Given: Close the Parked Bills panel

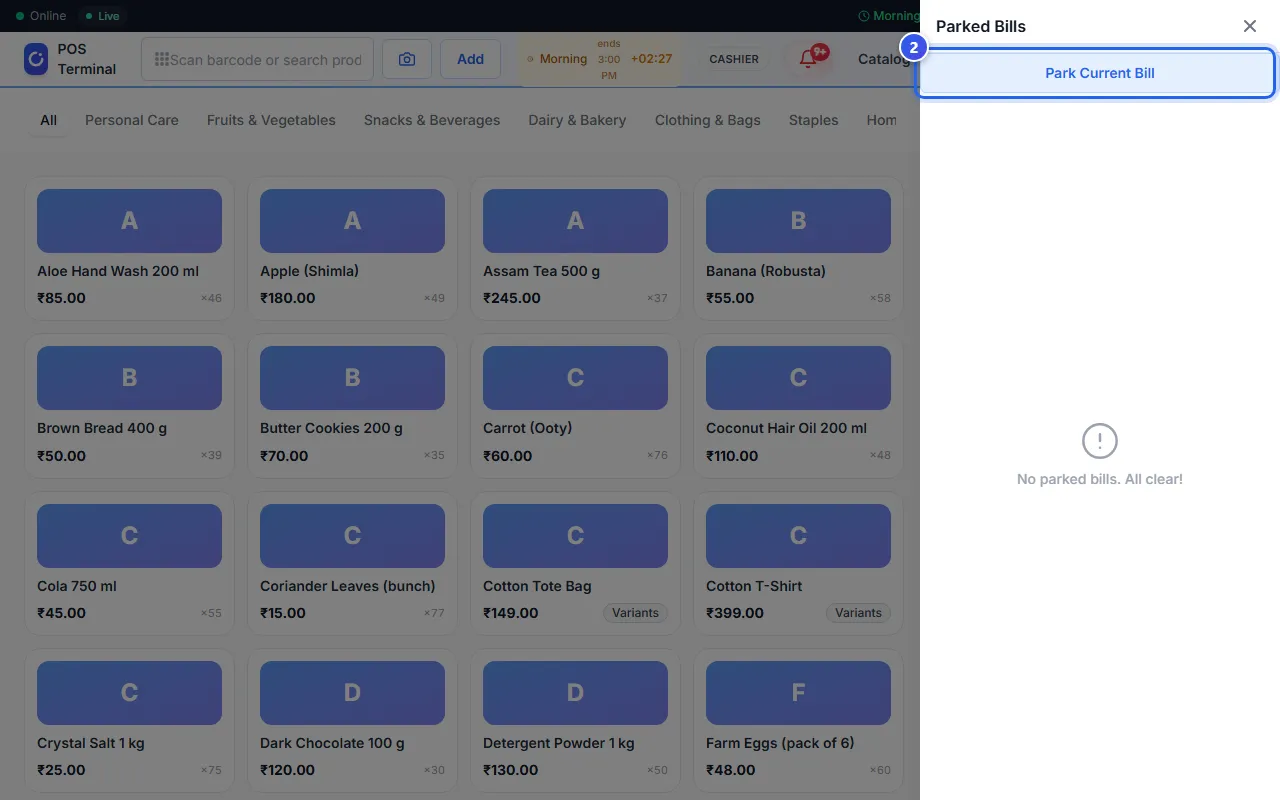Looking at the screenshot, I should pos(1250,26).
